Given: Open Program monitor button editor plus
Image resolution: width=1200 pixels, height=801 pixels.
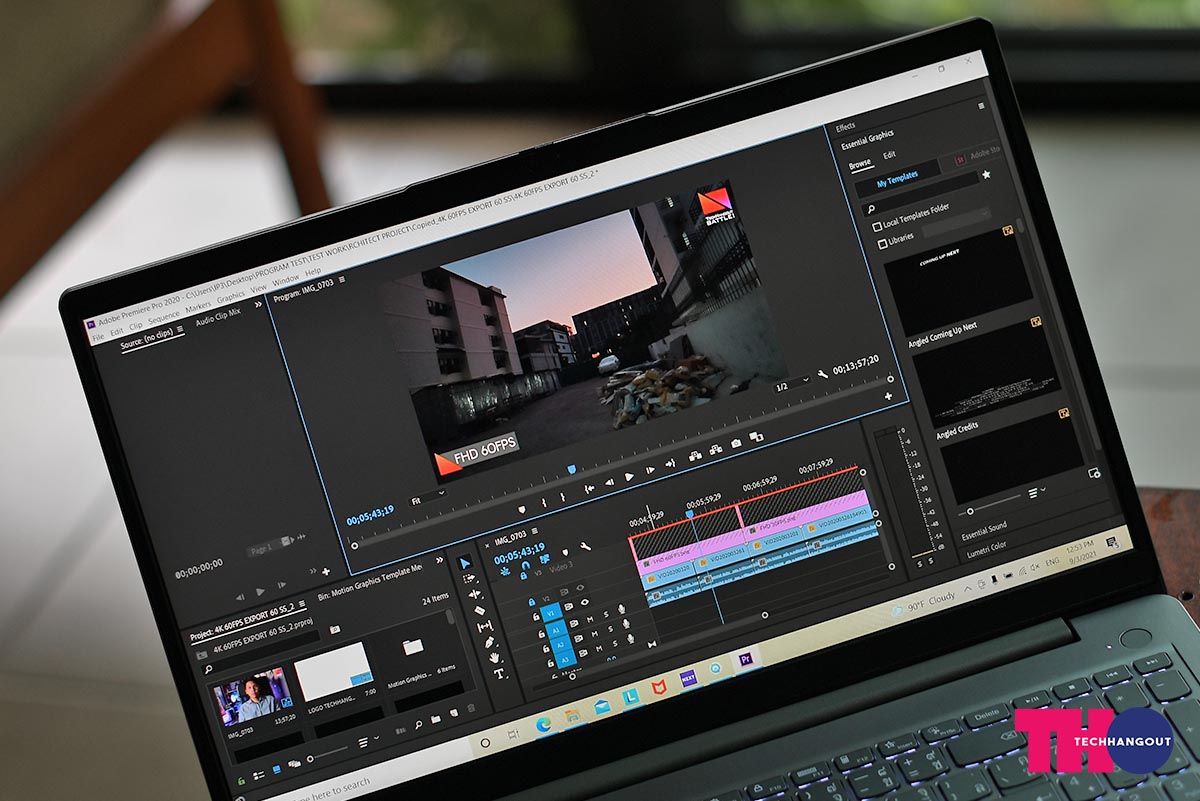Looking at the screenshot, I should [888, 396].
